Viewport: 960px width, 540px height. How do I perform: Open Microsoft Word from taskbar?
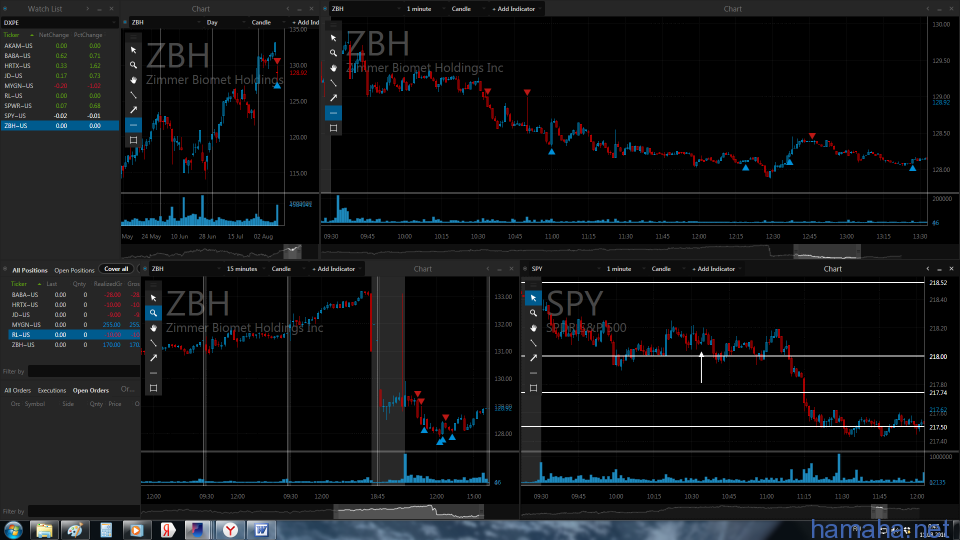(261, 530)
